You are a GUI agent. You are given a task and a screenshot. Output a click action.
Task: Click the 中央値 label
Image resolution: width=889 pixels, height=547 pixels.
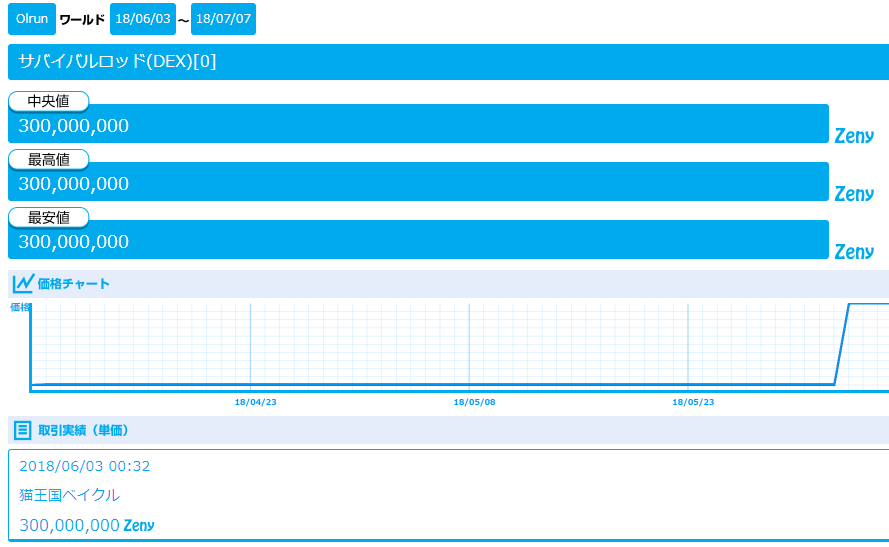(x=49, y=101)
